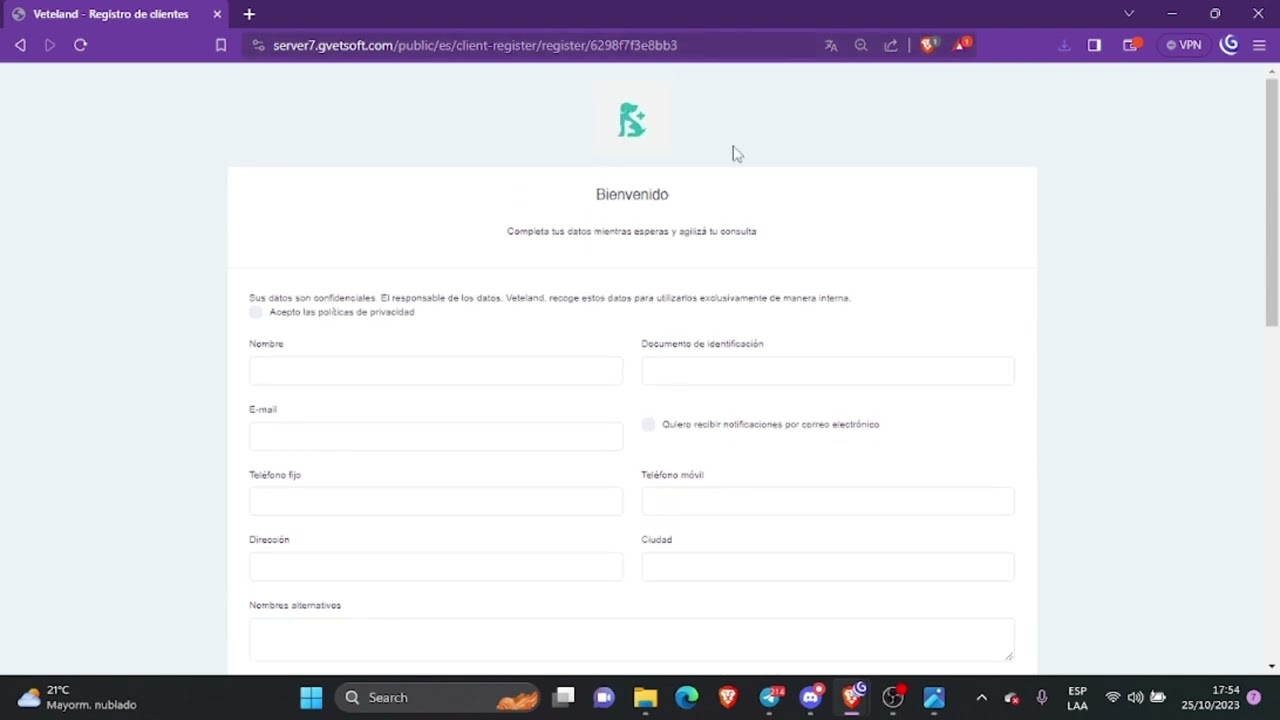Open the browser hamburger menu
1280x720 pixels.
[1259, 45]
